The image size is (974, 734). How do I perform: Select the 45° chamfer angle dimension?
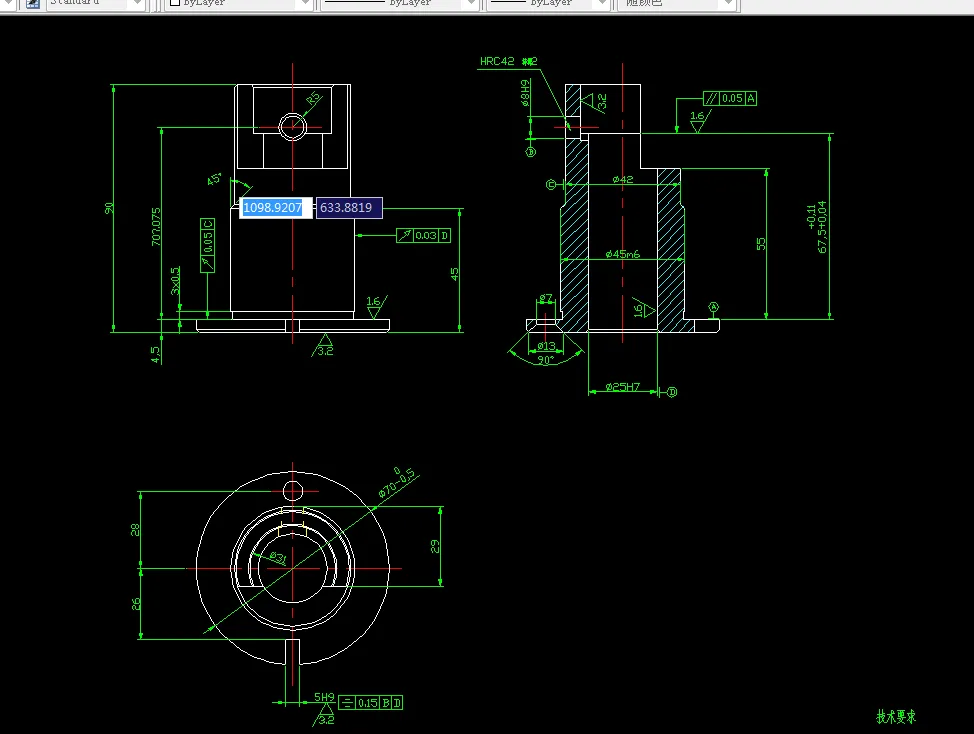[214, 178]
